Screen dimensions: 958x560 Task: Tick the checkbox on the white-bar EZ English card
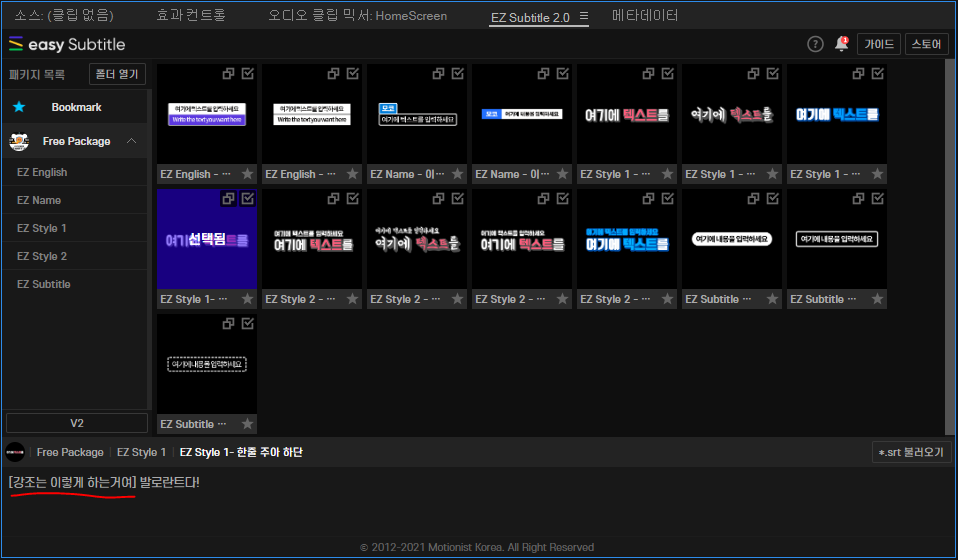pyautogui.click(x=353, y=73)
